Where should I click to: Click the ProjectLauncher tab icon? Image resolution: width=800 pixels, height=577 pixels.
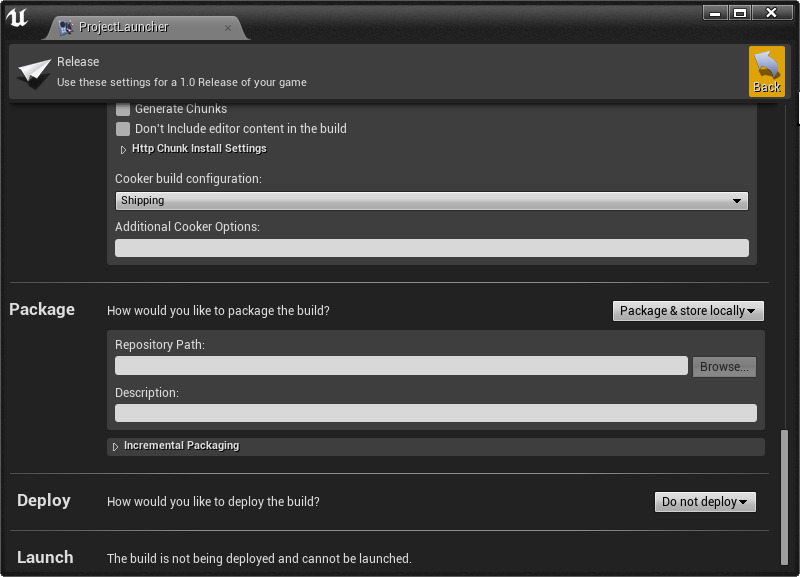click(x=66, y=28)
